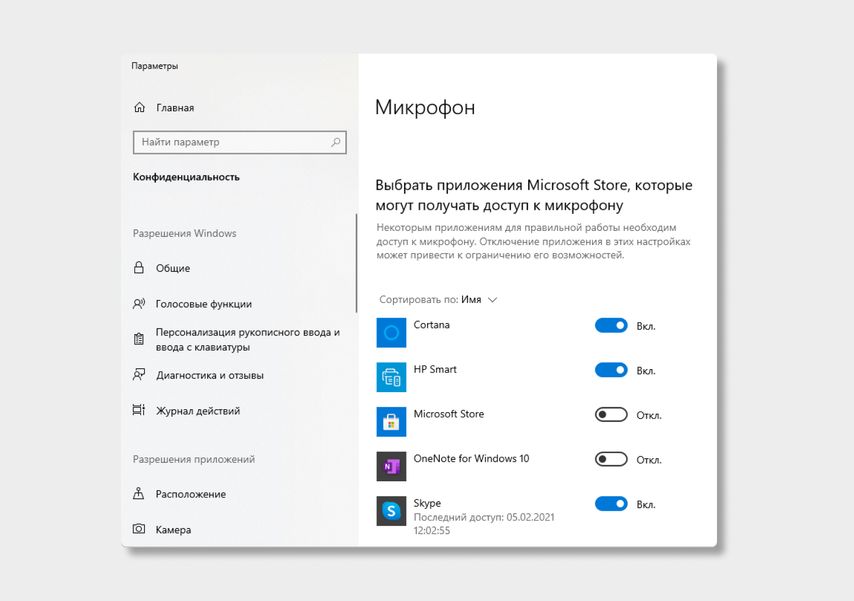The height and width of the screenshot is (601, 854).
Task: Open the Расположение privacy settings
Action: [x=190, y=494]
